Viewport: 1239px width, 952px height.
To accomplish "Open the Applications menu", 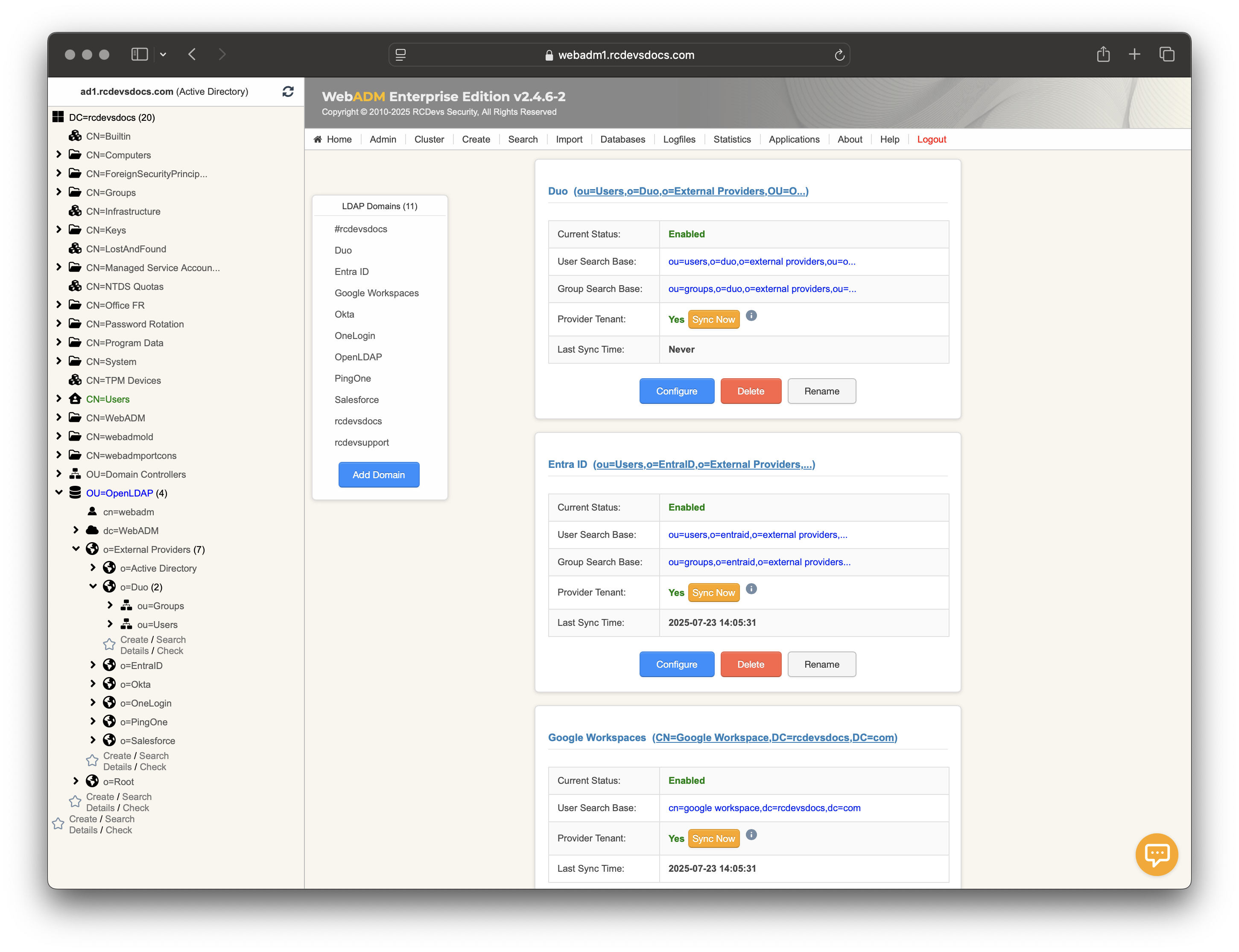I will tap(794, 140).
